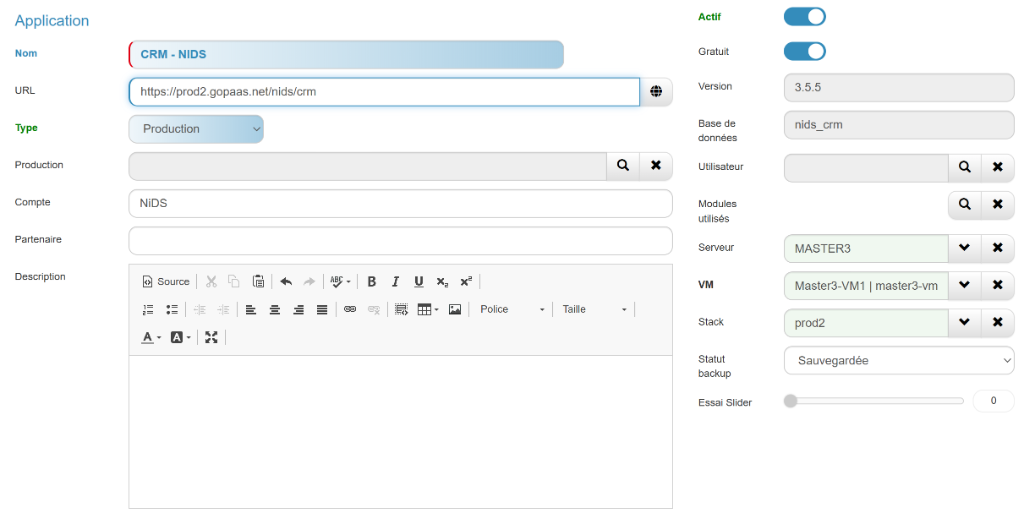Switch the editor to Source view
The width and height of the screenshot is (1024, 517).
(166, 282)
